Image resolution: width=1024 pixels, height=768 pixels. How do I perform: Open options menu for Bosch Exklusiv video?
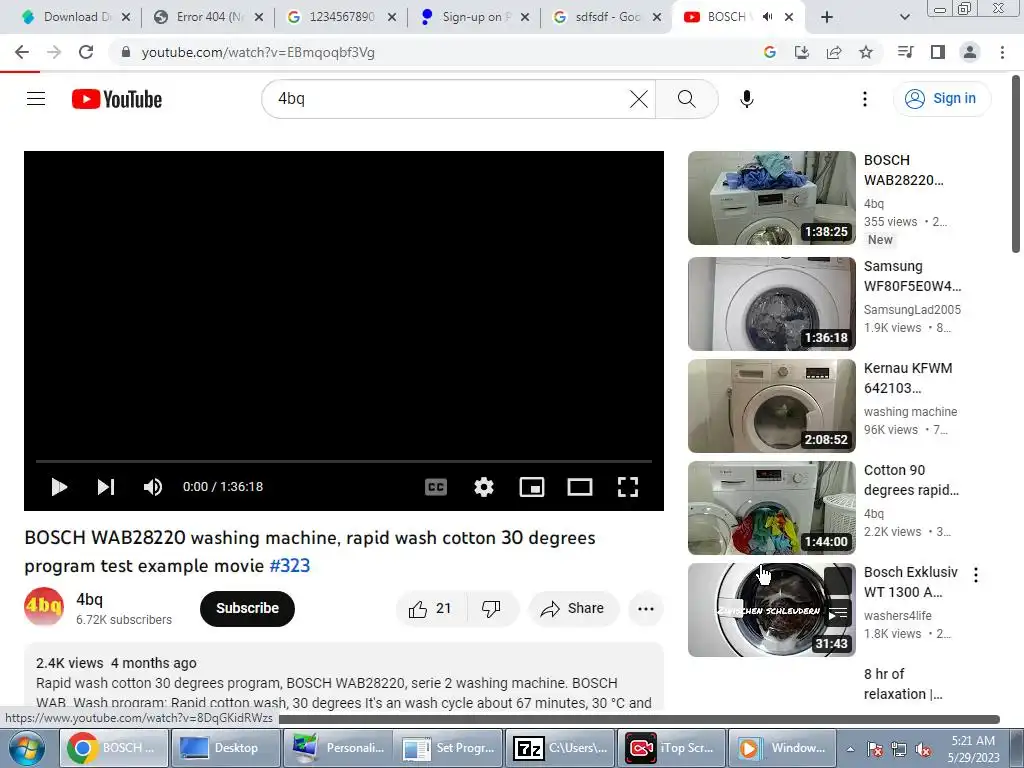point(976,575)
